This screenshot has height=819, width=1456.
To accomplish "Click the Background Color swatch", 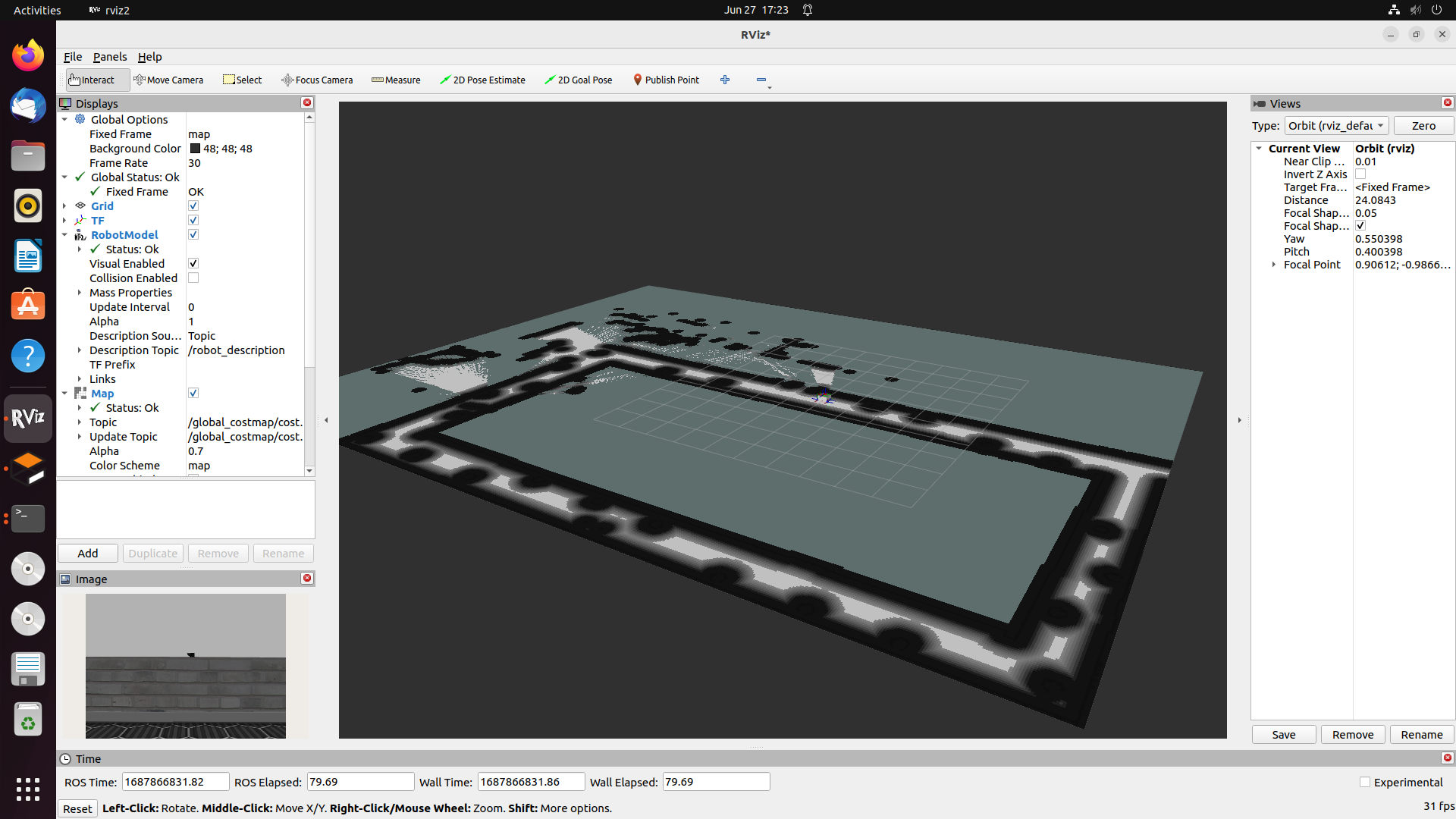I will pyautogui.click(x=194, y=149).
